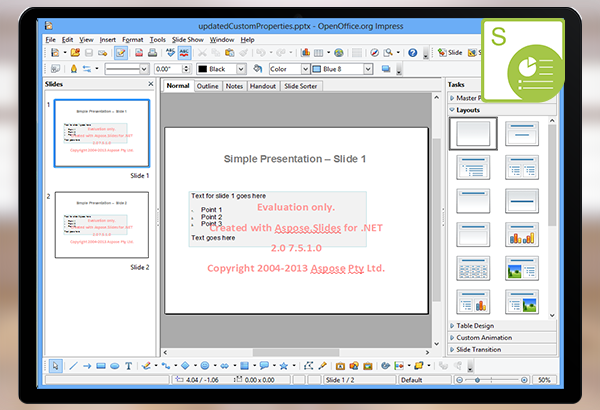This screenshot has width=600, height=410.
Task: Click the Slide button in toolbar
Action: pyautogui.click(x=450, y=52)
